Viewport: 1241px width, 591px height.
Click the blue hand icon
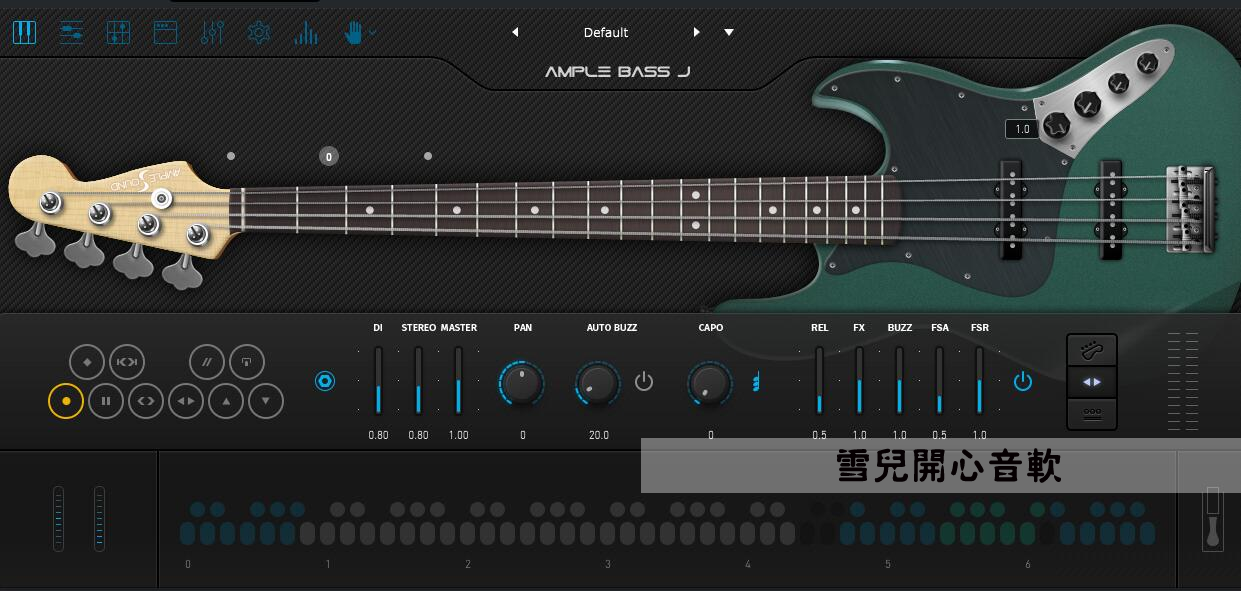(x=353, y=33)
